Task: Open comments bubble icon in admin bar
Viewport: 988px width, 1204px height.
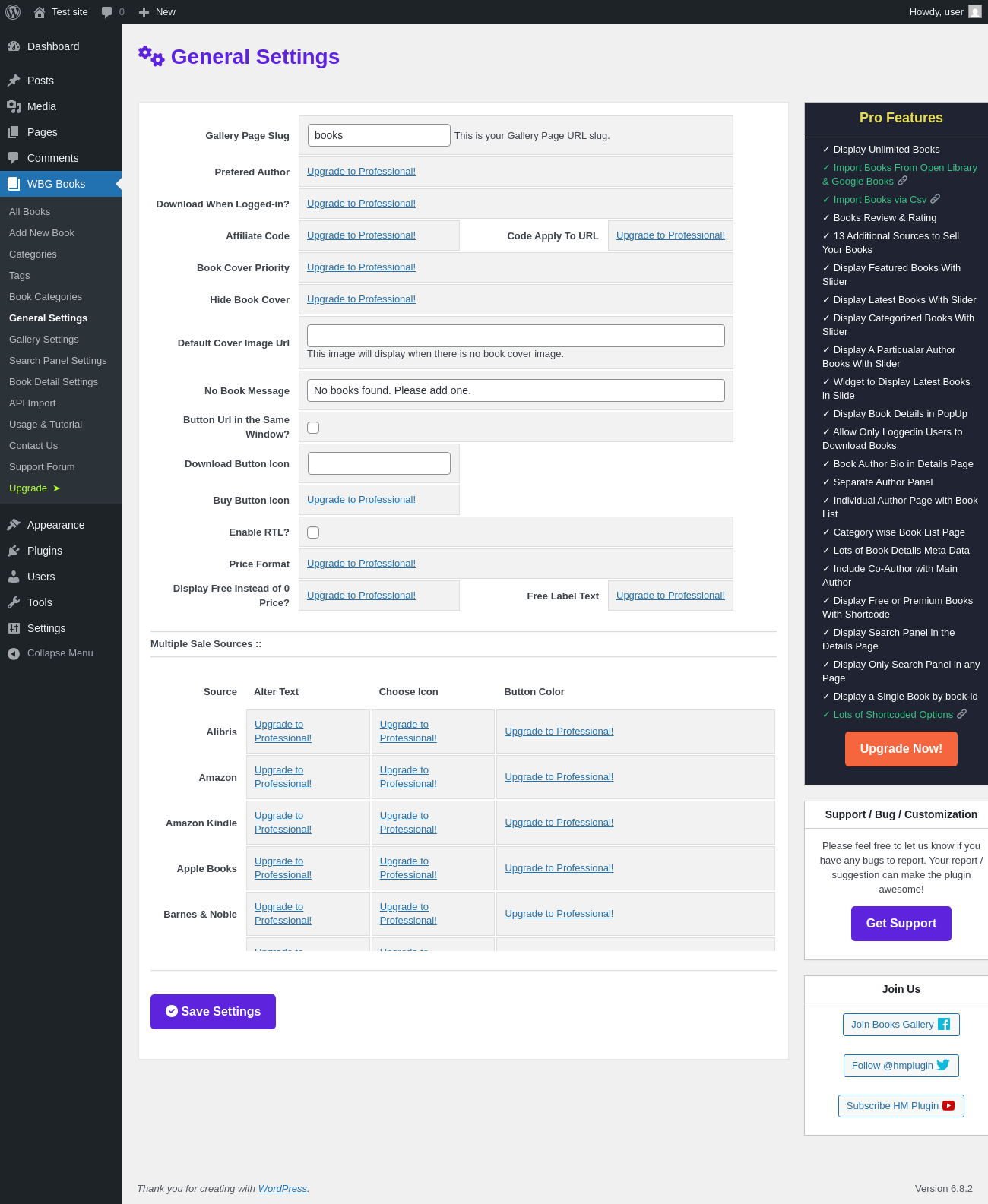Action: (106, 12)
